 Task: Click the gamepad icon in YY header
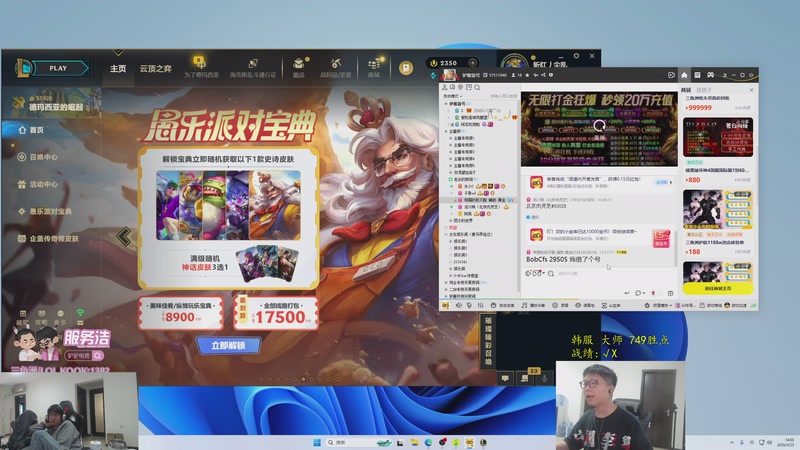click(710, 75)
